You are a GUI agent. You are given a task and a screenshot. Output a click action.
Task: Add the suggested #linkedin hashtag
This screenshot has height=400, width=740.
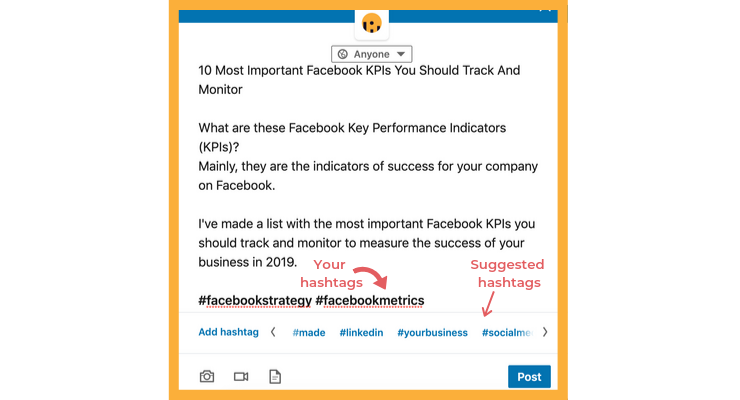tap(361, 333)
